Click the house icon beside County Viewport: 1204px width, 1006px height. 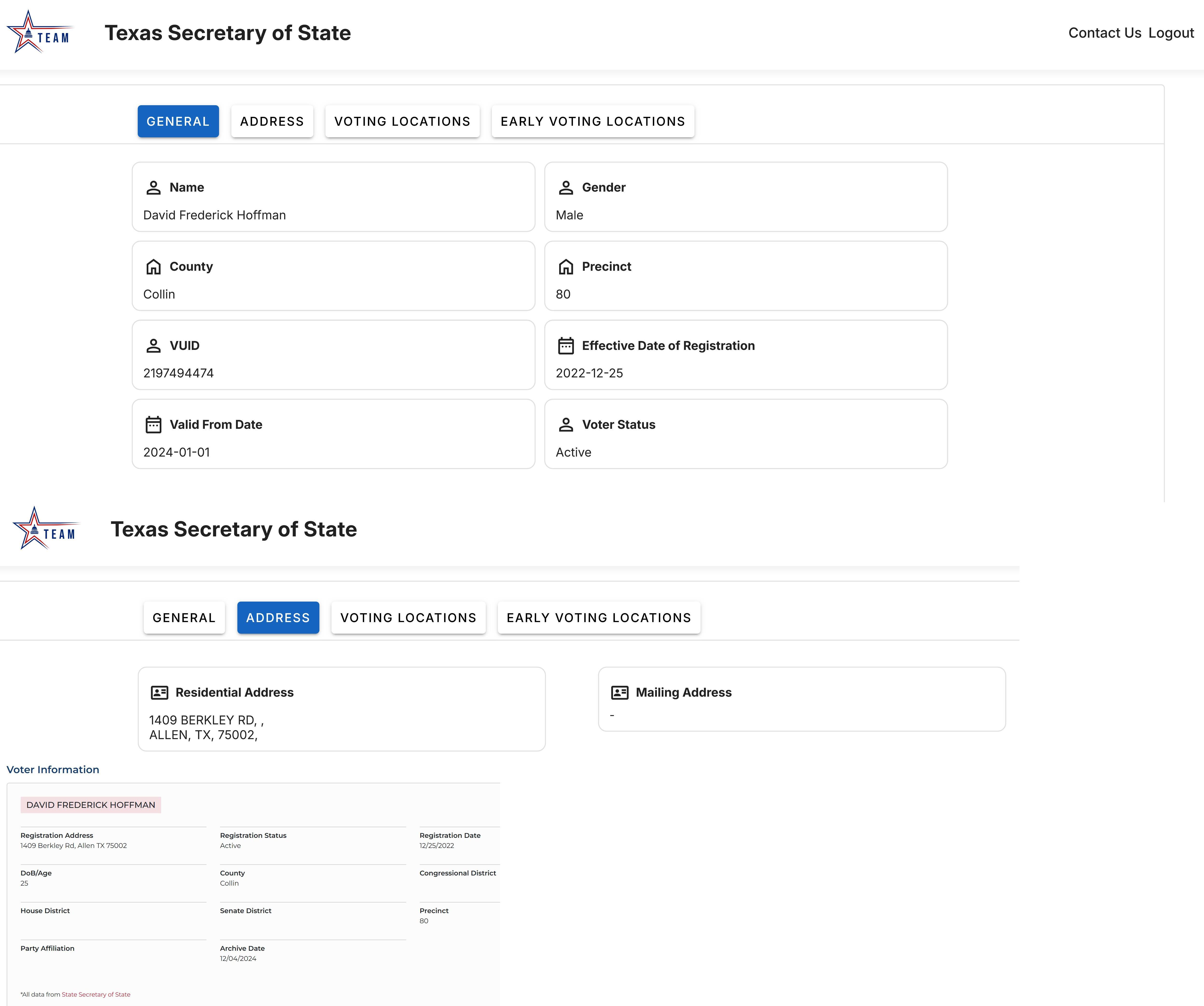coord(153,267)
